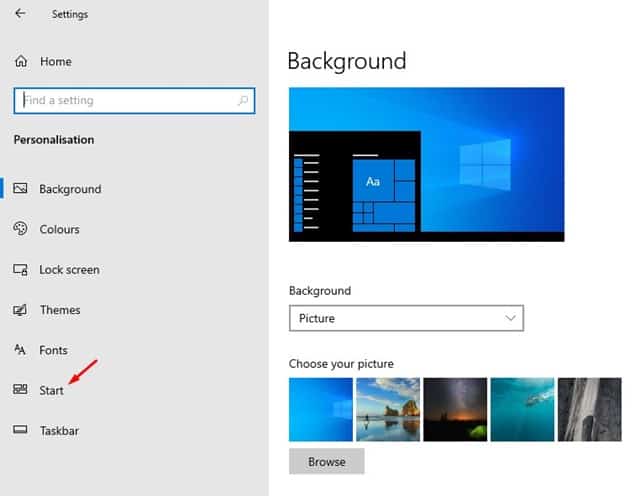The height and width of the screenshot is (496, 640).
Task: Open the Background Picture dropdown
Action: 406,318
